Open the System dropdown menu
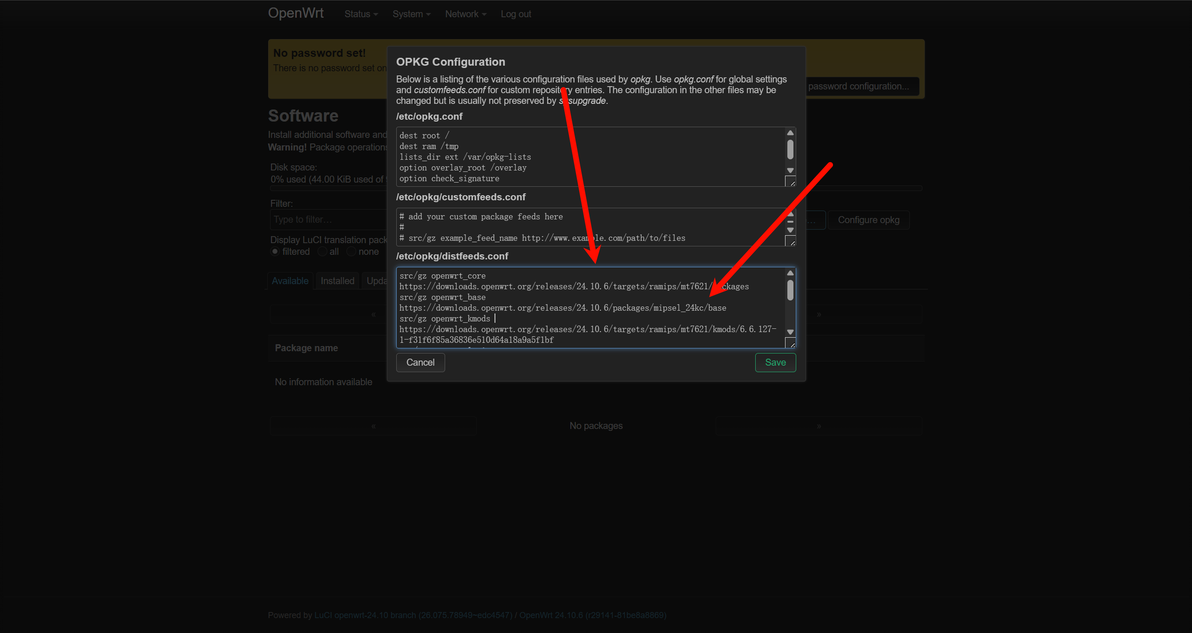This screenshot has width=1192, height=633. coord(411,14)
